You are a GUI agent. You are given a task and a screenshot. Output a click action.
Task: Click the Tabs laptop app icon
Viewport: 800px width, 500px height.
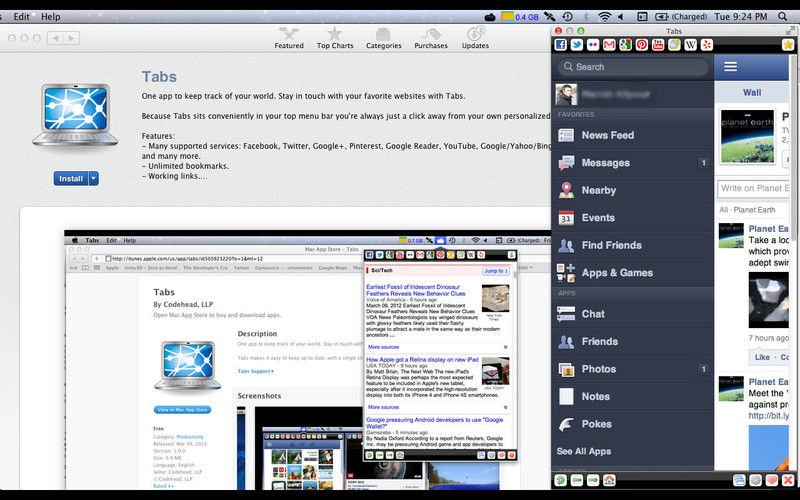[x=76, y=115]
